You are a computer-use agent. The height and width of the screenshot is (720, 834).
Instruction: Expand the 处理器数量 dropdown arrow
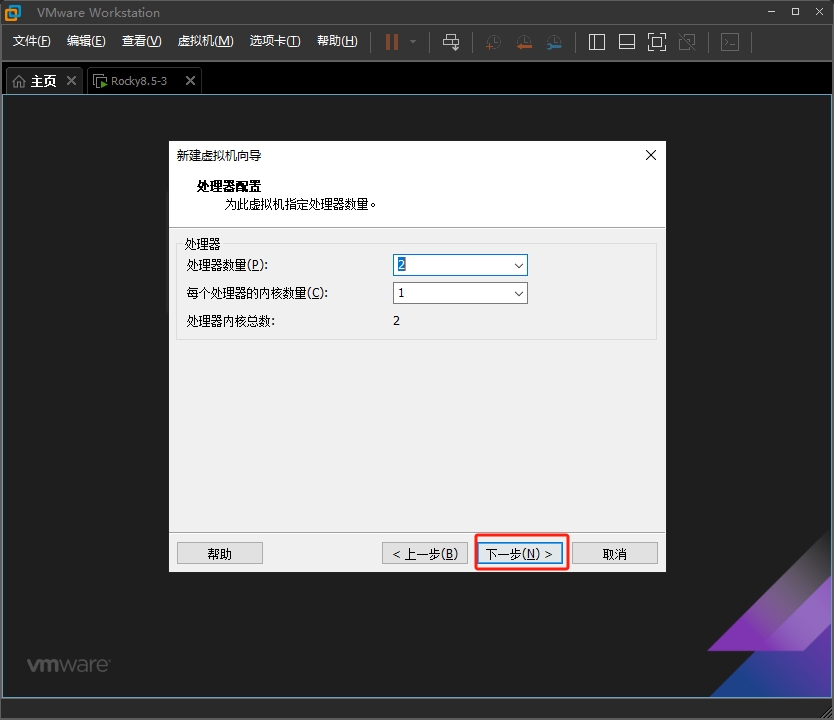[519, 265]
